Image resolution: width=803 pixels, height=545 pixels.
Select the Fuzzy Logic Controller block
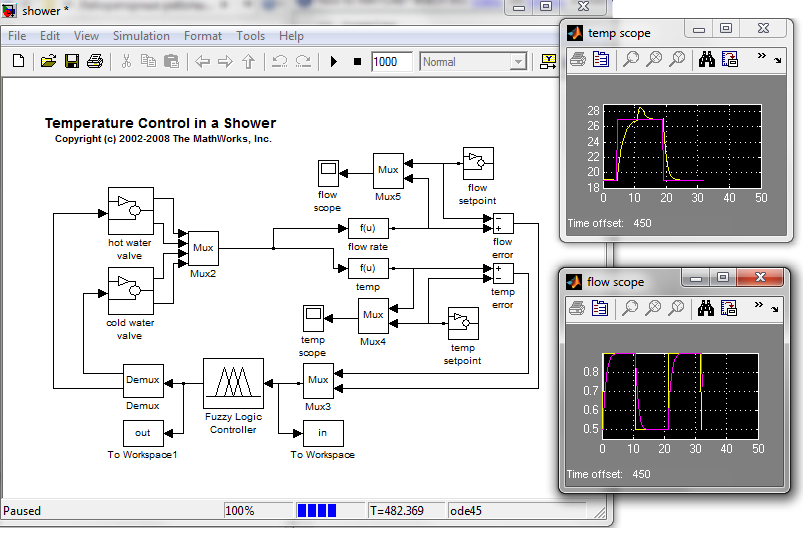tap(234, 384)
